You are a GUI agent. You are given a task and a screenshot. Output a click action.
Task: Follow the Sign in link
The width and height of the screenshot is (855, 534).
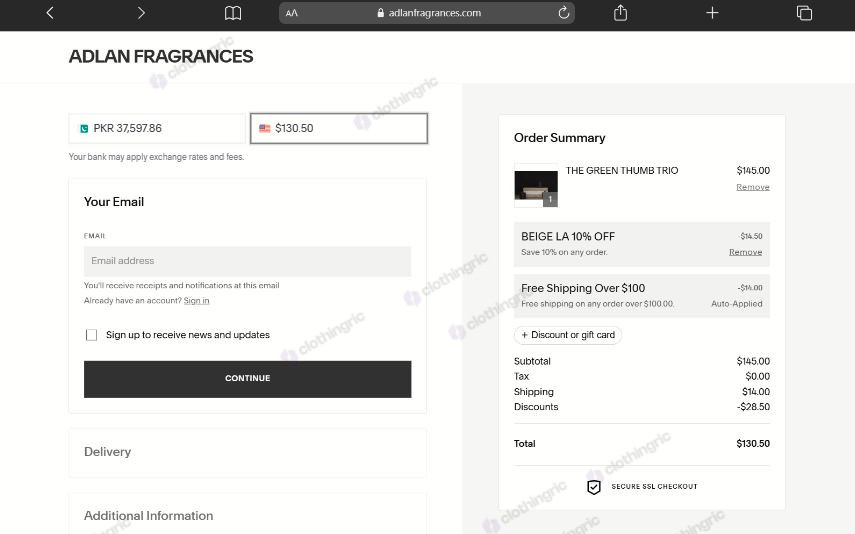[x=196, y=301]
